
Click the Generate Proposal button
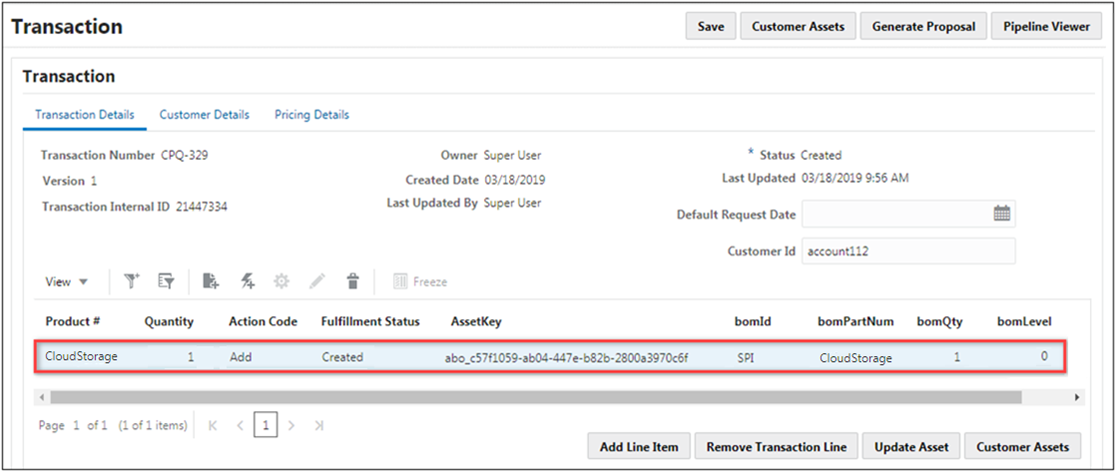(923, 27)
